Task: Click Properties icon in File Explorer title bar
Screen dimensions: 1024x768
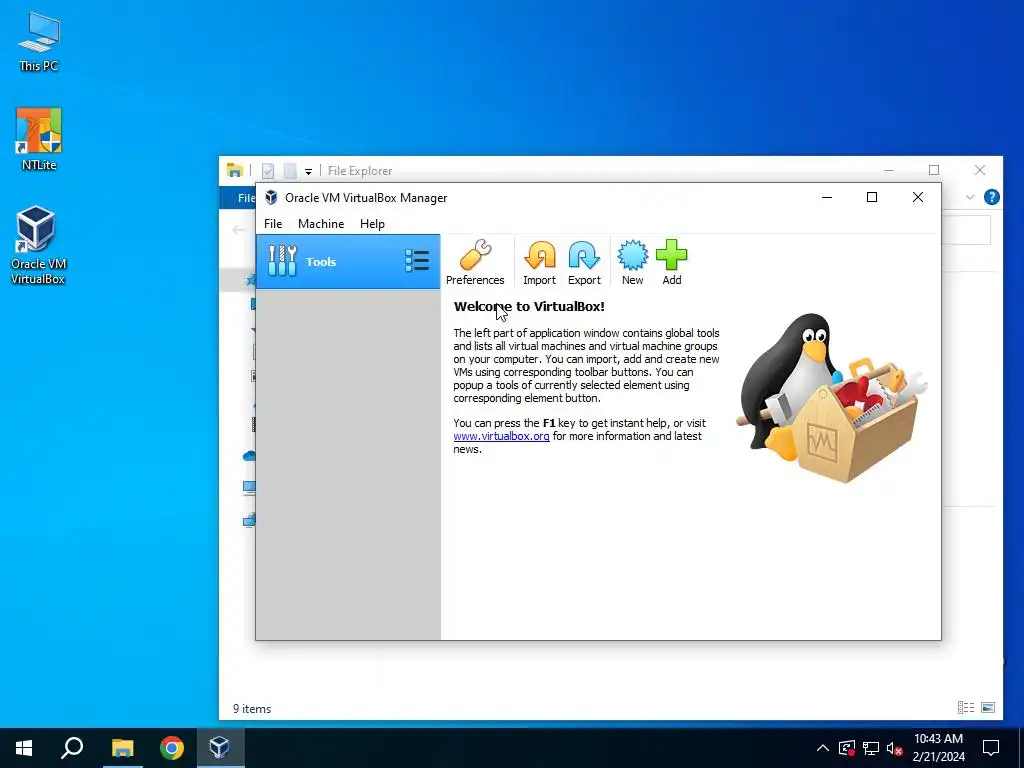Action: click(268, 171)
